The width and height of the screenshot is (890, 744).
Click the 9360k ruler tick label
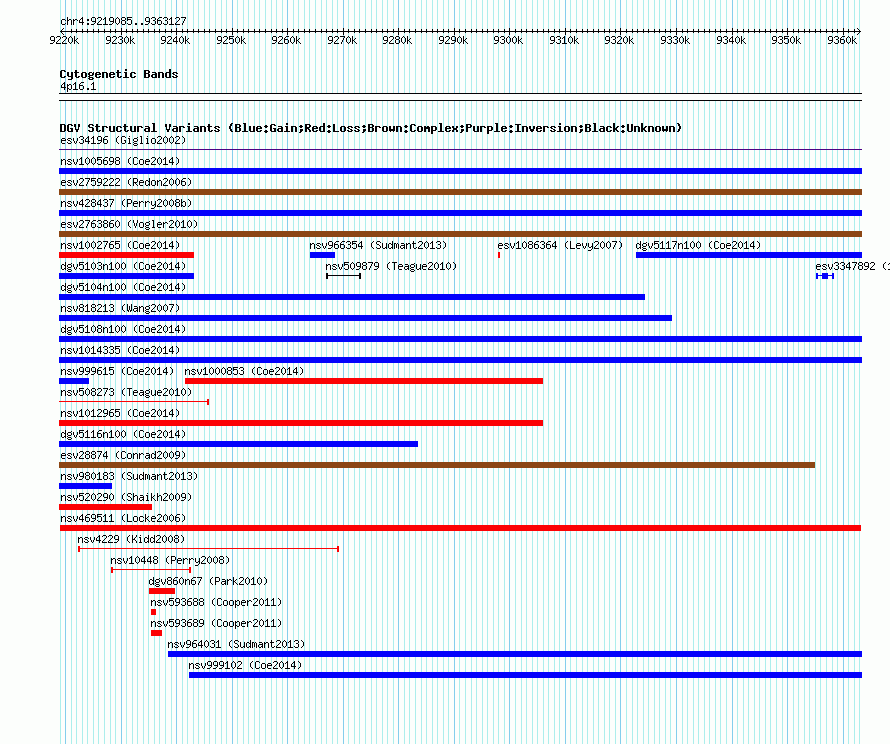842,40
